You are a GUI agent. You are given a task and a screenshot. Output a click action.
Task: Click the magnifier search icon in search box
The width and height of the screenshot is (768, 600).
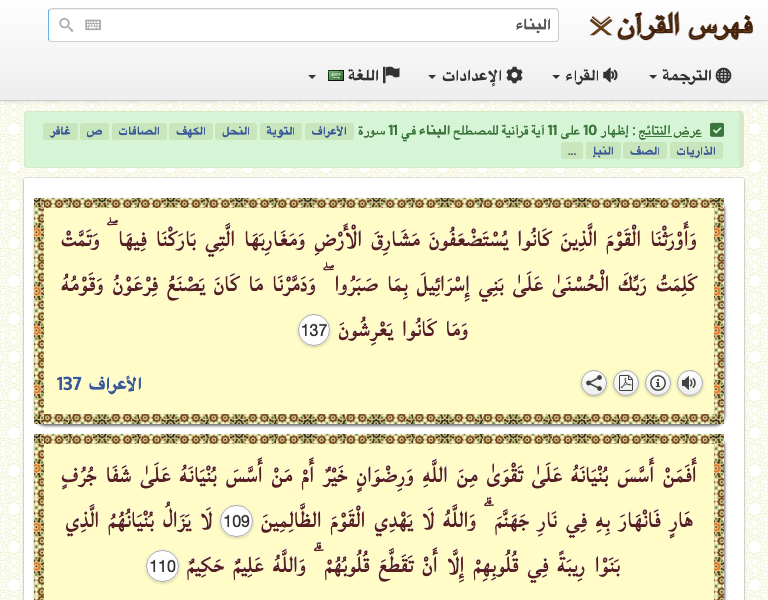(x=67, y=26)
